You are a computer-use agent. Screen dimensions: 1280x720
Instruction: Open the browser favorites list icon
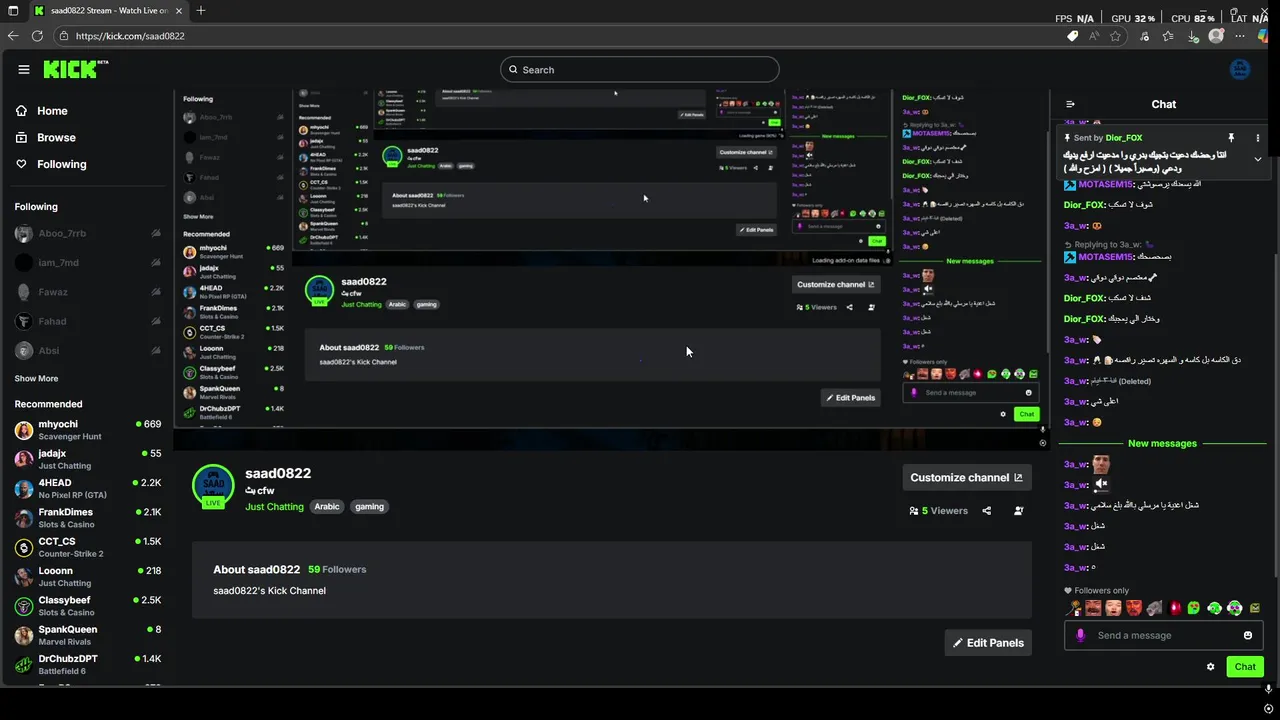[1167, 36]
